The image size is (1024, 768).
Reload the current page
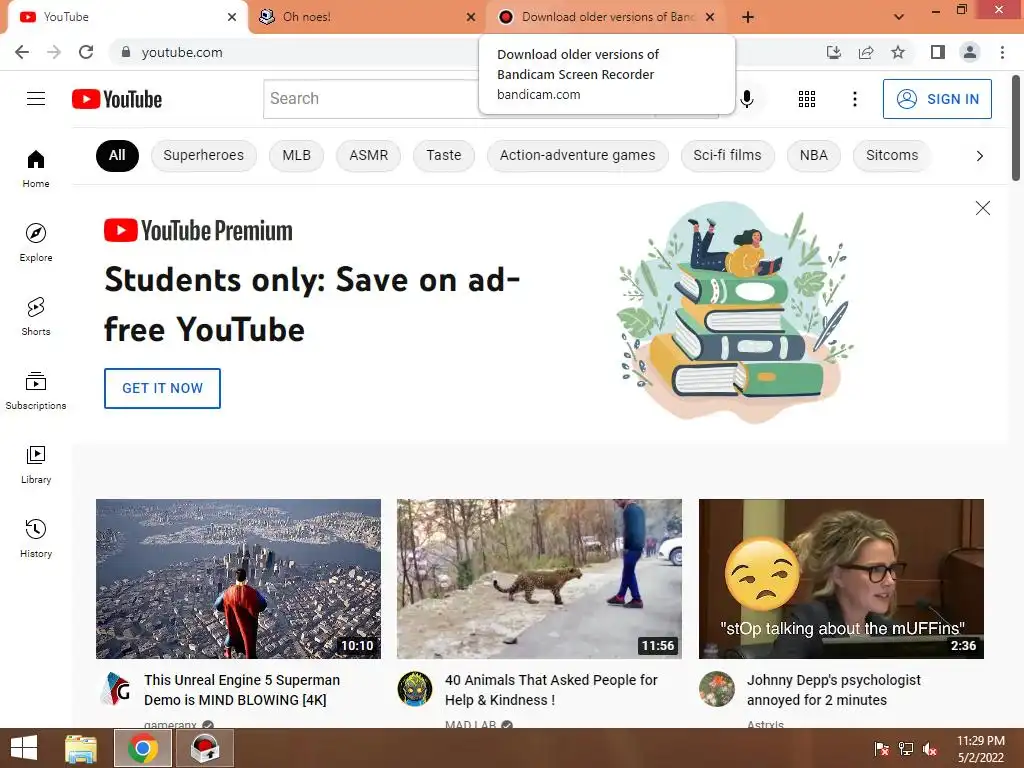(86, 52)
